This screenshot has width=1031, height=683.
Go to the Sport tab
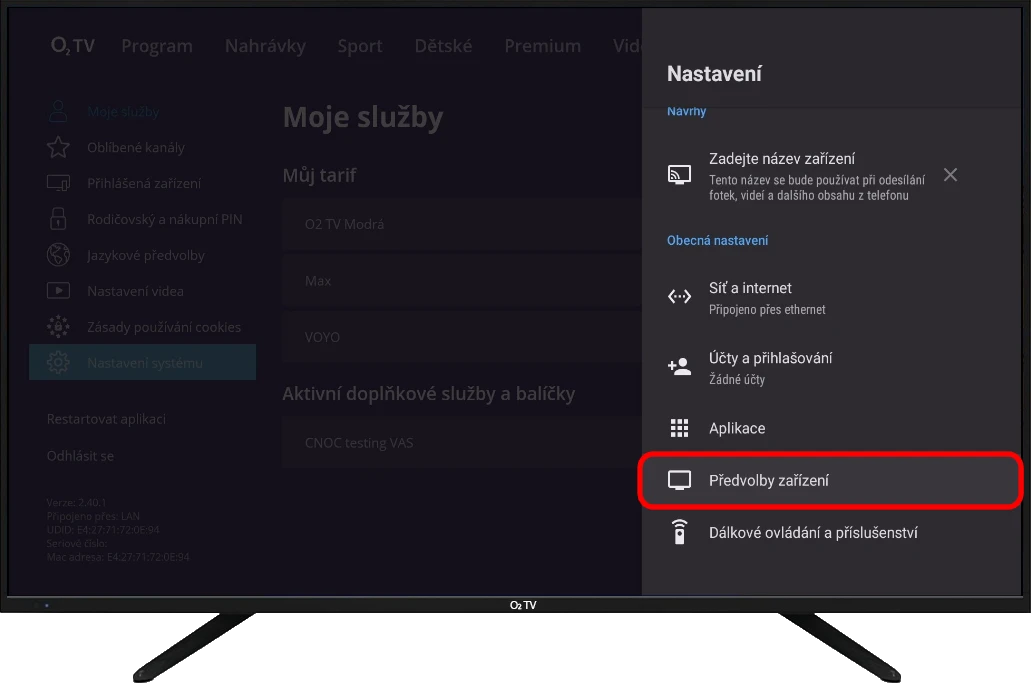click(x=360, y=46)
